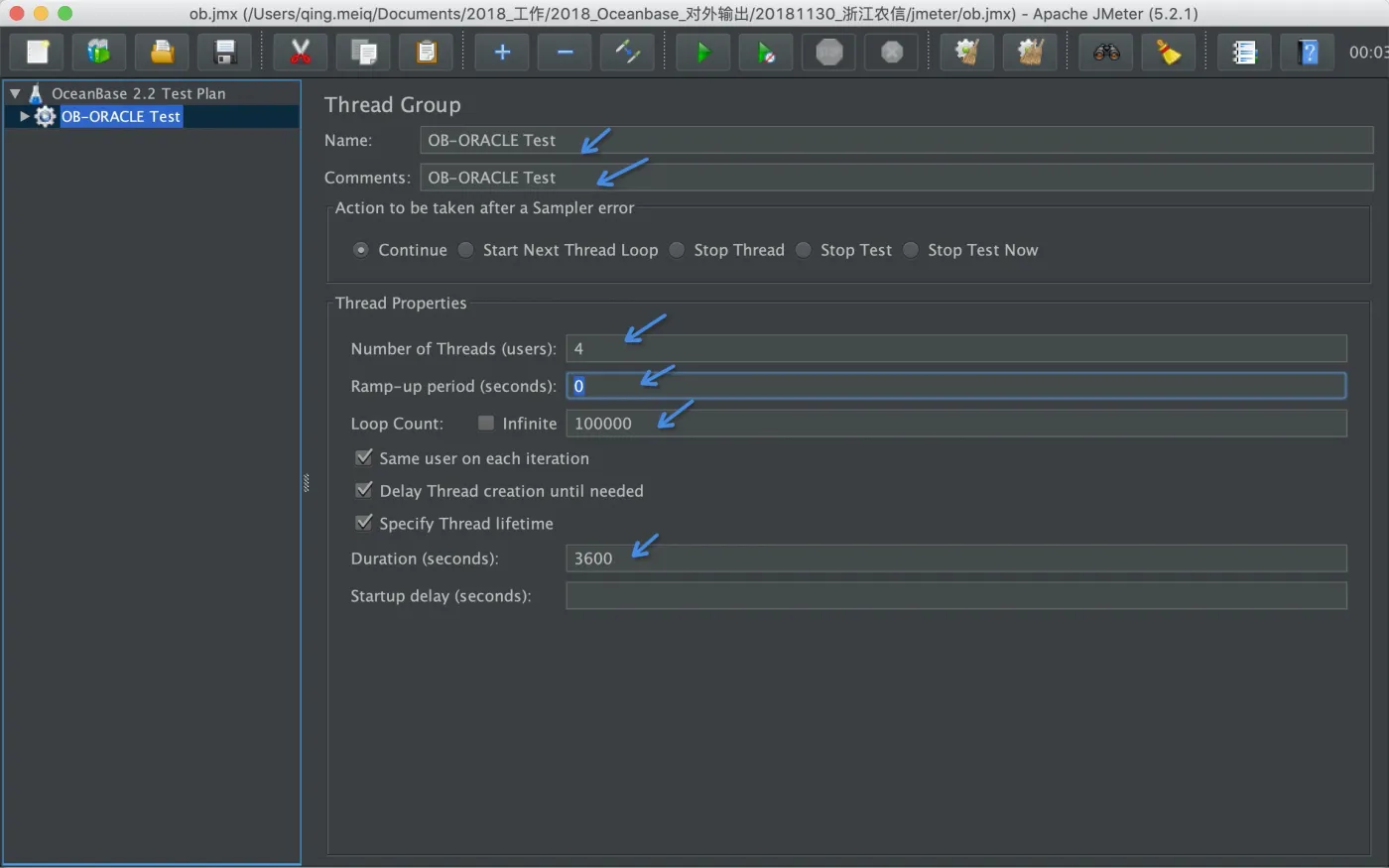
Task: Click the Reset Search icon
Action: point(1169,52)
